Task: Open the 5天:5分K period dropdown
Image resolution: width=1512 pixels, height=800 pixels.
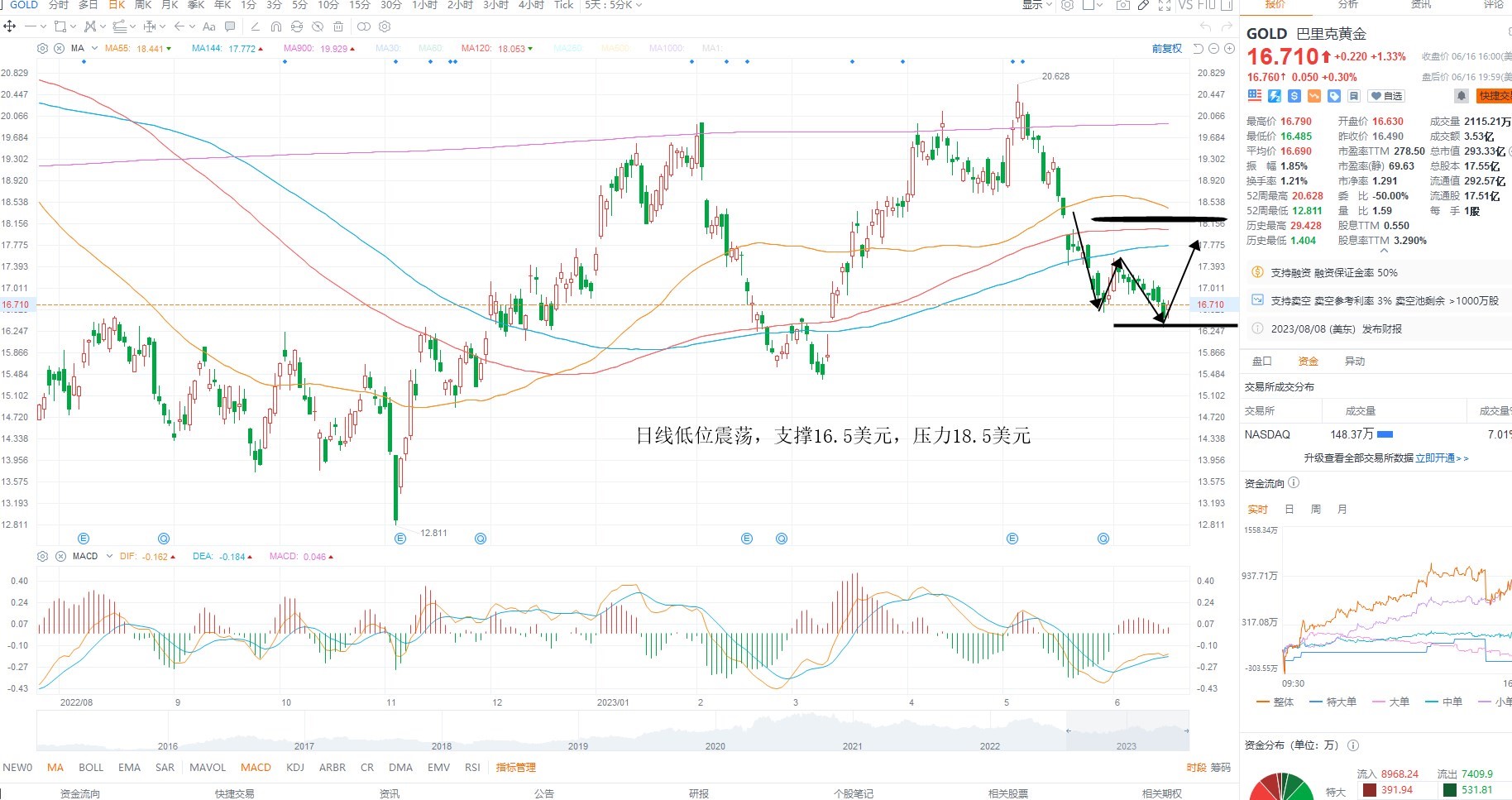Action: point(613,5)
